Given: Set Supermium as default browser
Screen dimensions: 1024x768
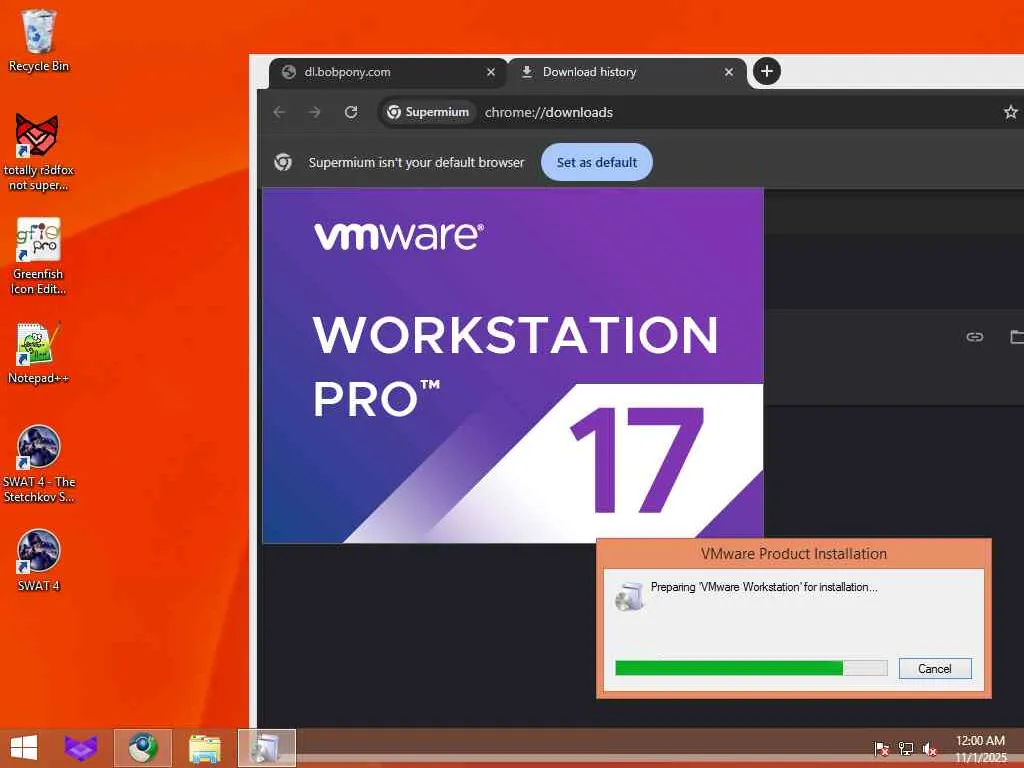Looking at the screenshot, I should (597, 162).
